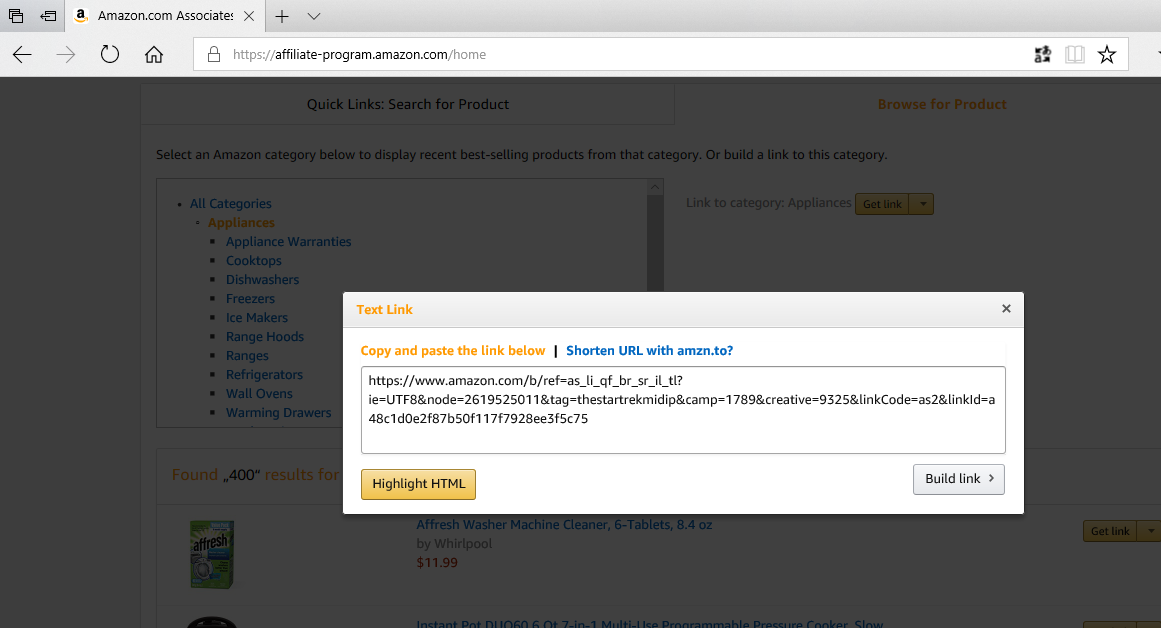Viewport: 1161px width, 628px height.
Task: Open dropdown beside Affresh product Get link
Action: (1150, 531)
